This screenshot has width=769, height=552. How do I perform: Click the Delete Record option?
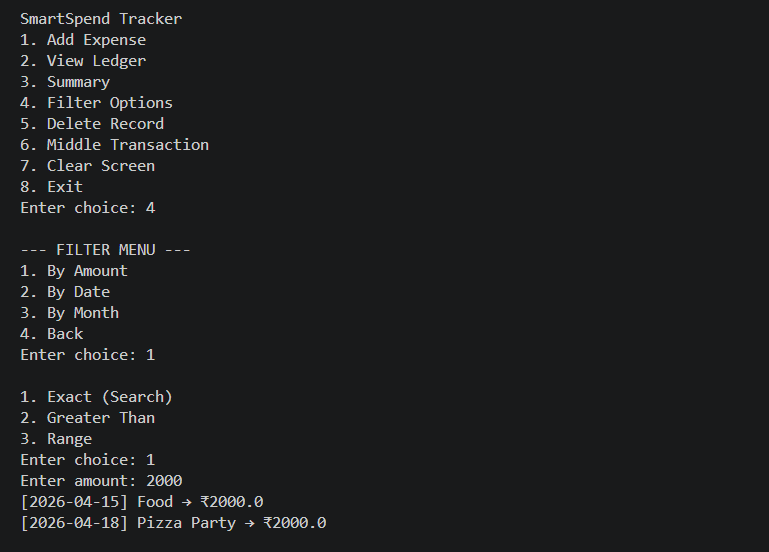click(x=92, y=124)
